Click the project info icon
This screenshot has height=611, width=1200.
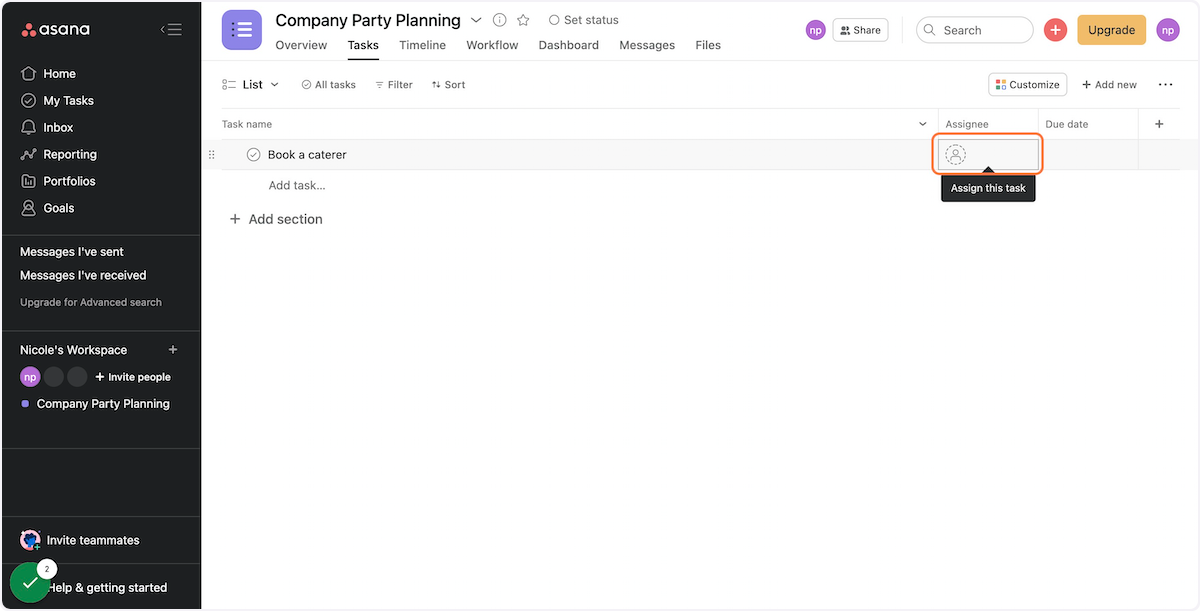pyautogui.click(x=500, y=20)
